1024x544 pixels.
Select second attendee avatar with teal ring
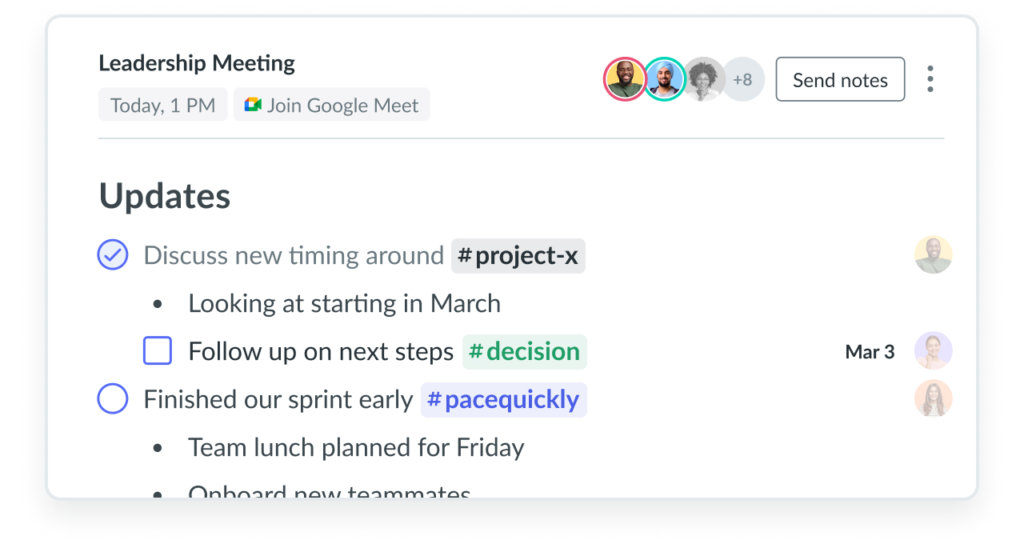664,79
